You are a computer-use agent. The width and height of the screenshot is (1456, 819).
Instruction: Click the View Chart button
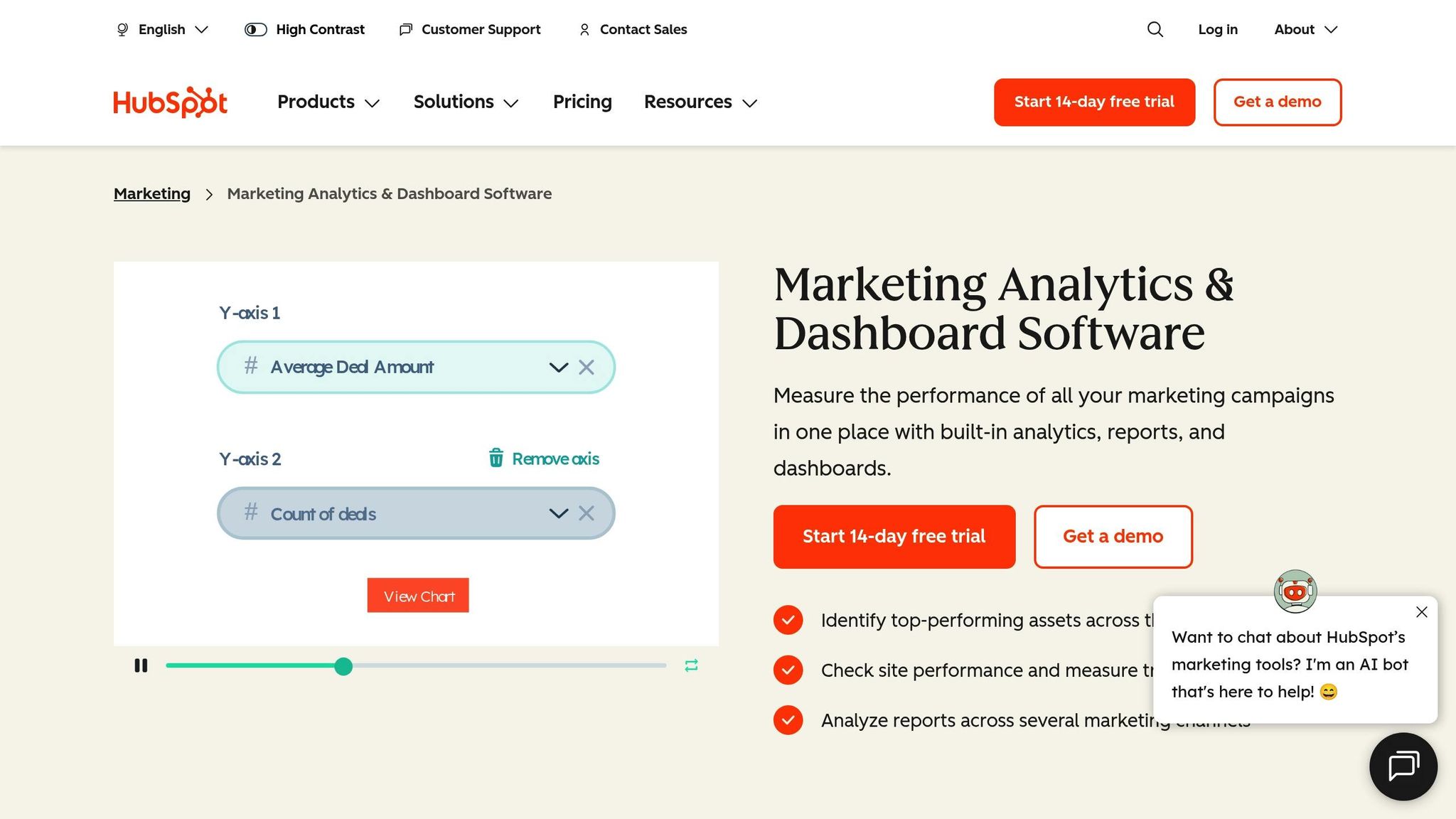click(x=418, y=596)
